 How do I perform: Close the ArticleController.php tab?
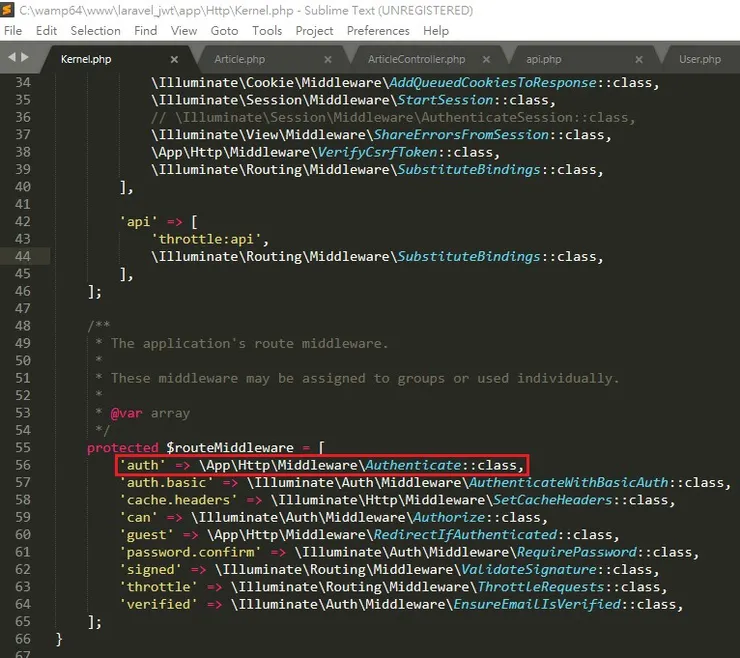[486, 59]
